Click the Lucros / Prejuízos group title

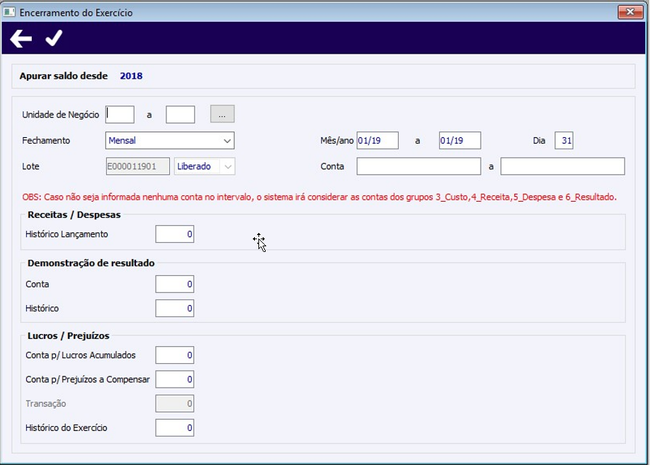coord(68,336)
